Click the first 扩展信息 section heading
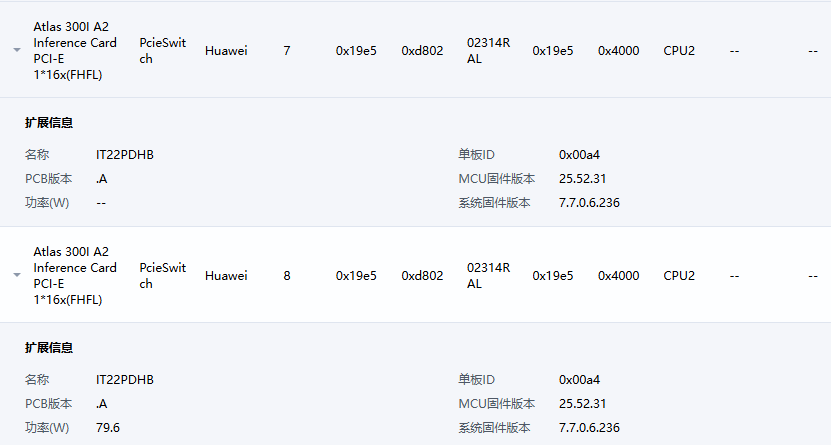Viewport: 831px width, 445px height. [x=49, y=123]
